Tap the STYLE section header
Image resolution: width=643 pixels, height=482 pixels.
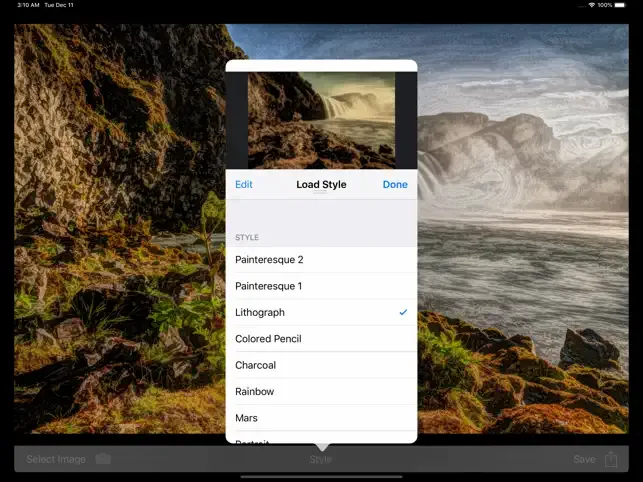[x=247, y=238]
